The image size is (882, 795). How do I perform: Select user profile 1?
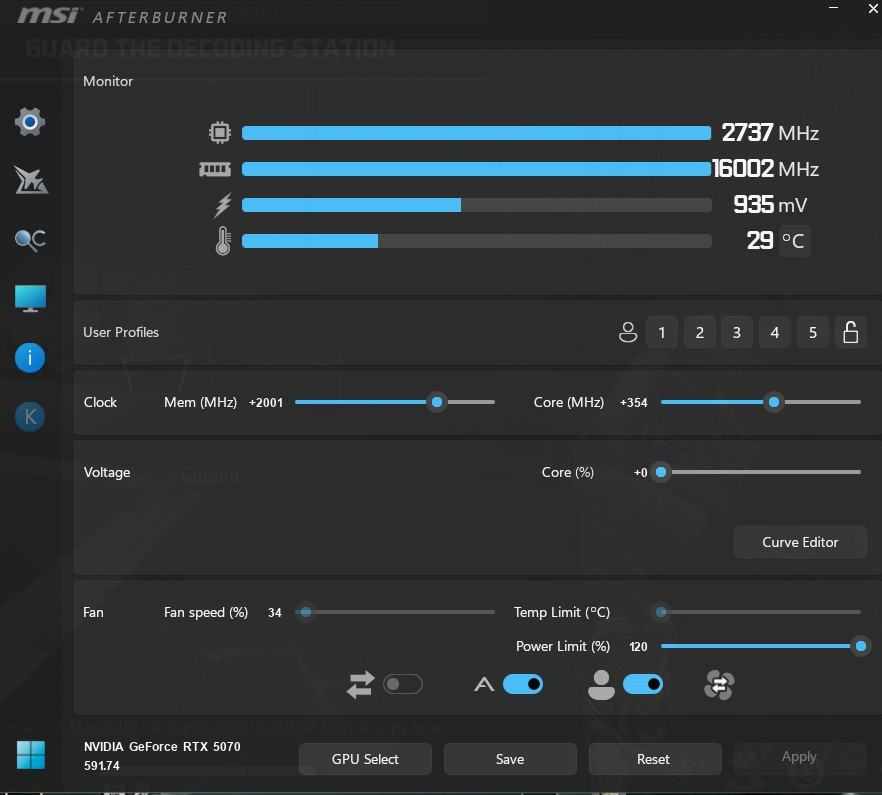(662, 333)
